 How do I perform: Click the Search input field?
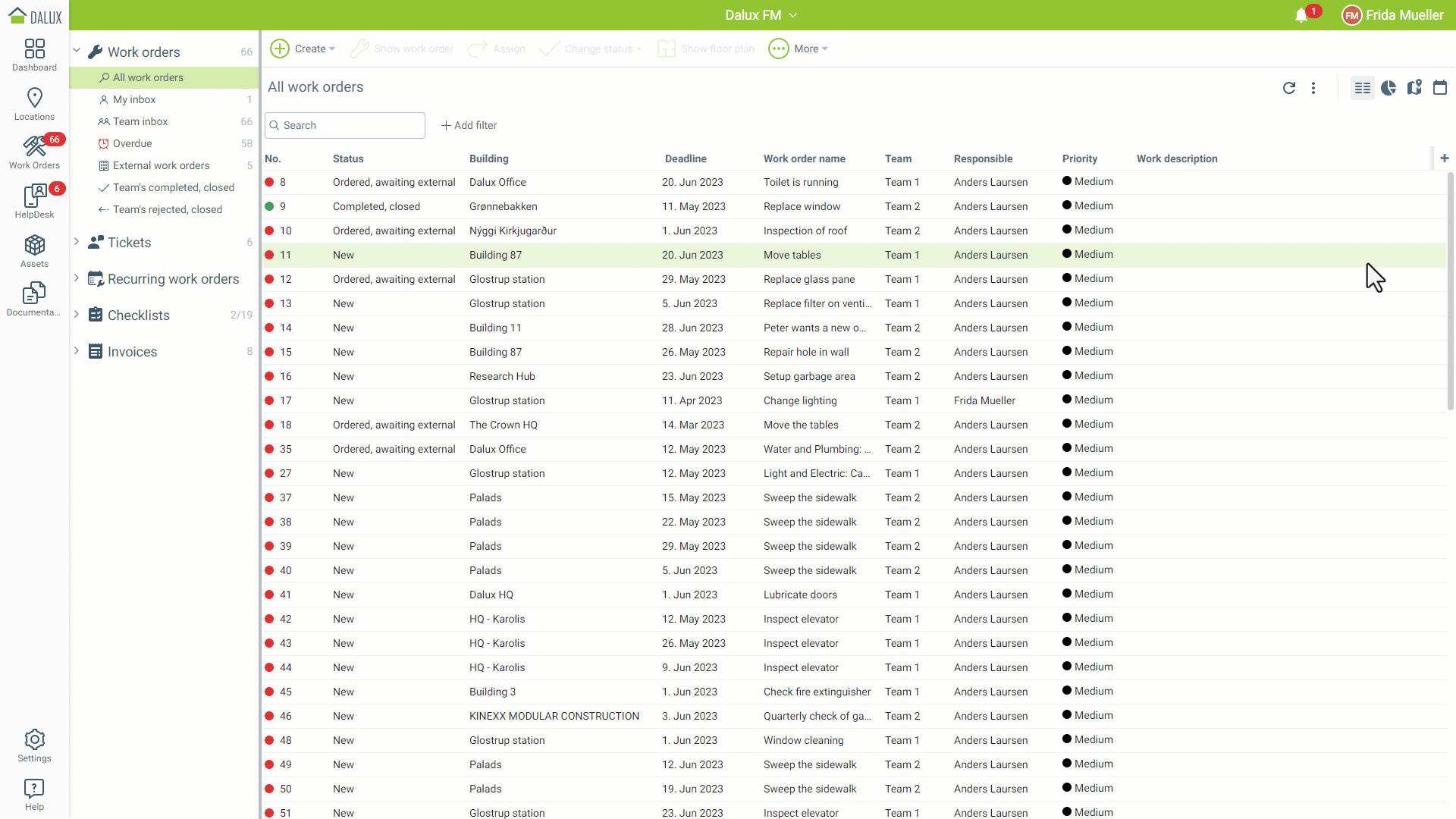[x=349, y=125]
